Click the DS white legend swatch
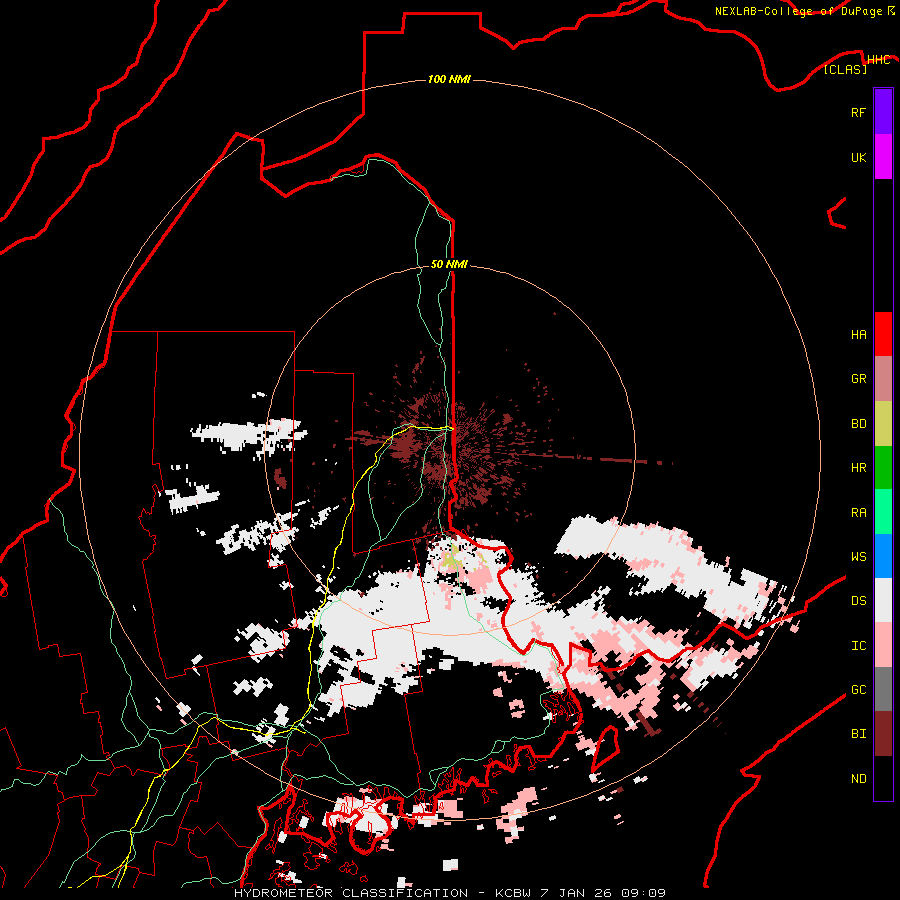 (x=883, y=600)
